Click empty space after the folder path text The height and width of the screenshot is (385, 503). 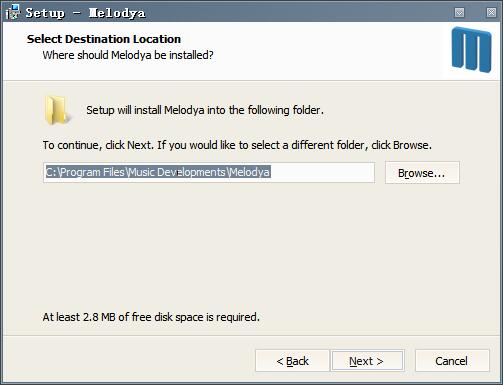(322, 172)
